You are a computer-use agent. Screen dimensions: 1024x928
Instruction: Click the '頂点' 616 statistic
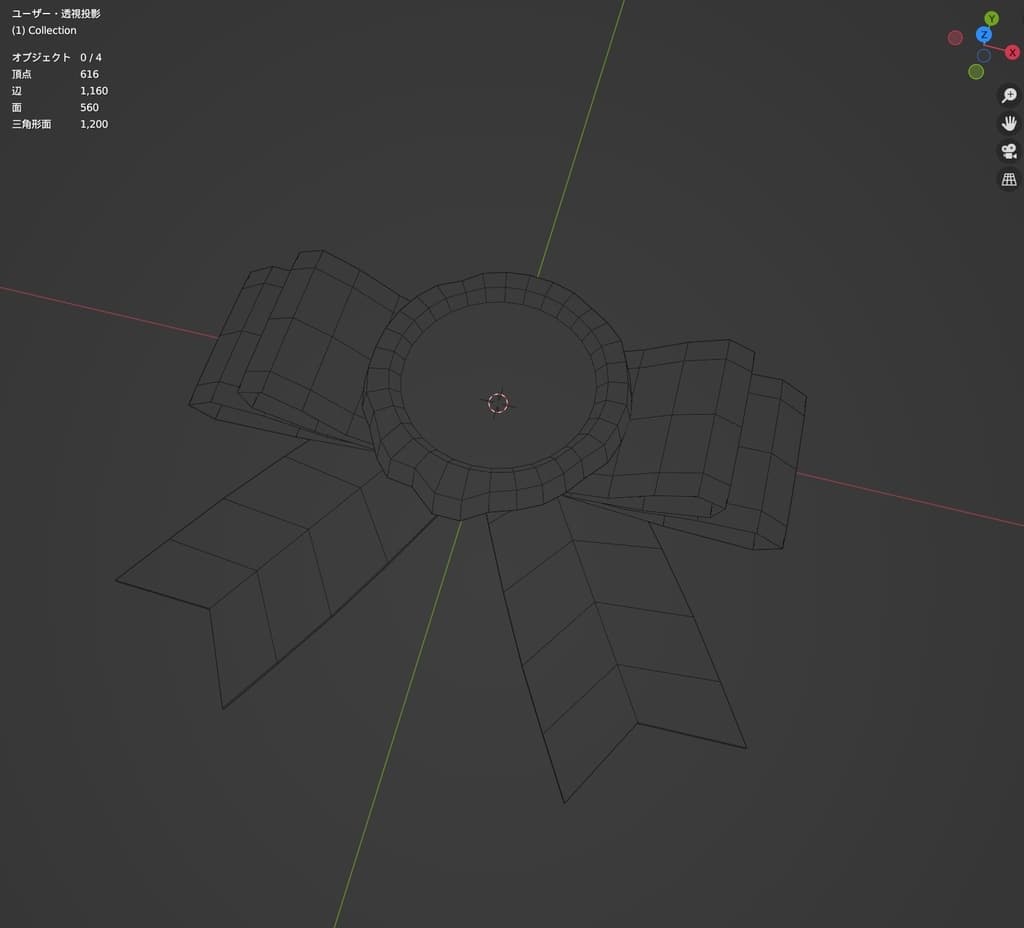point(56,74)
